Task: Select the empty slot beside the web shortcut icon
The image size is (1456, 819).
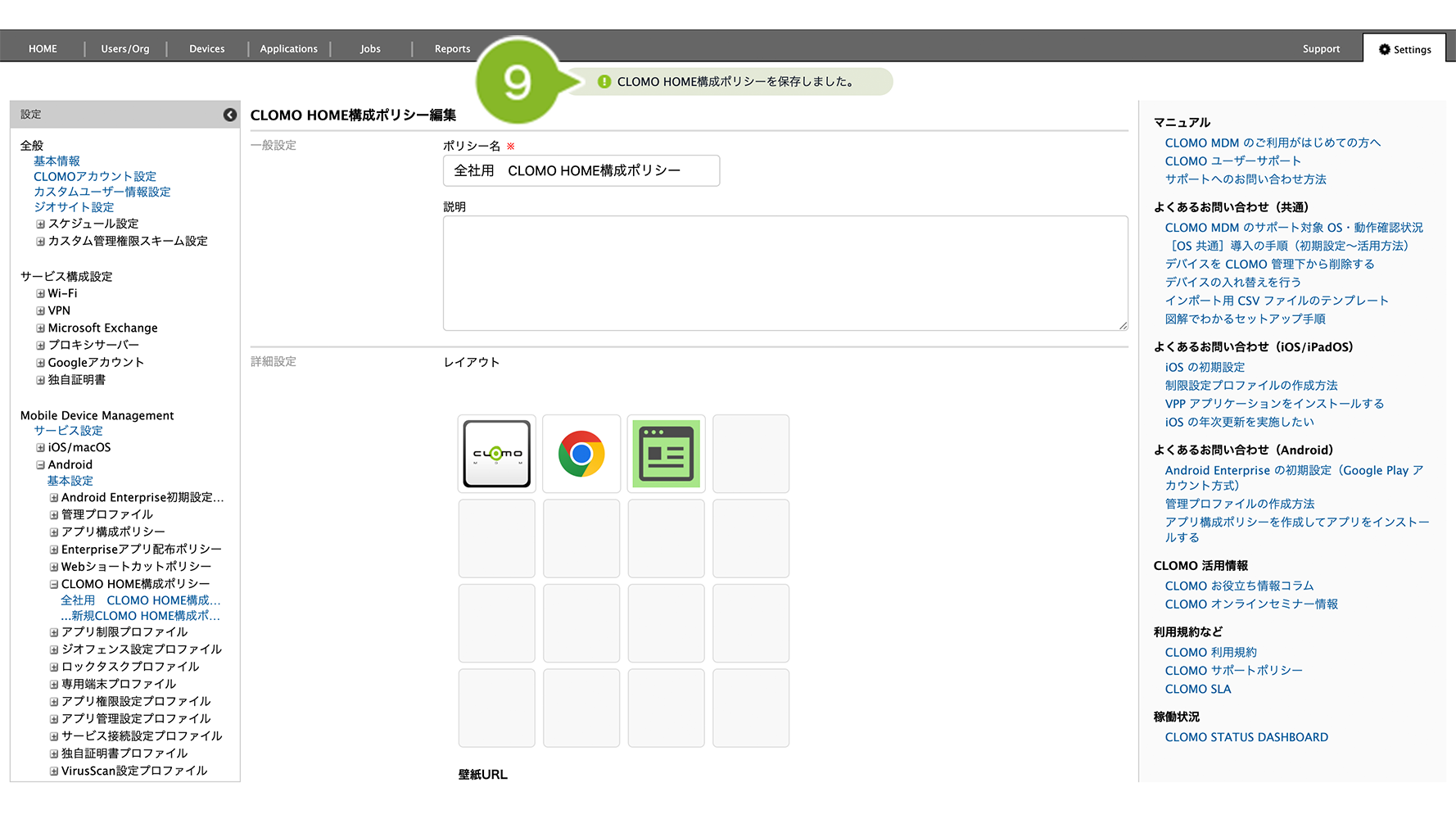Action: click(751, 454)
